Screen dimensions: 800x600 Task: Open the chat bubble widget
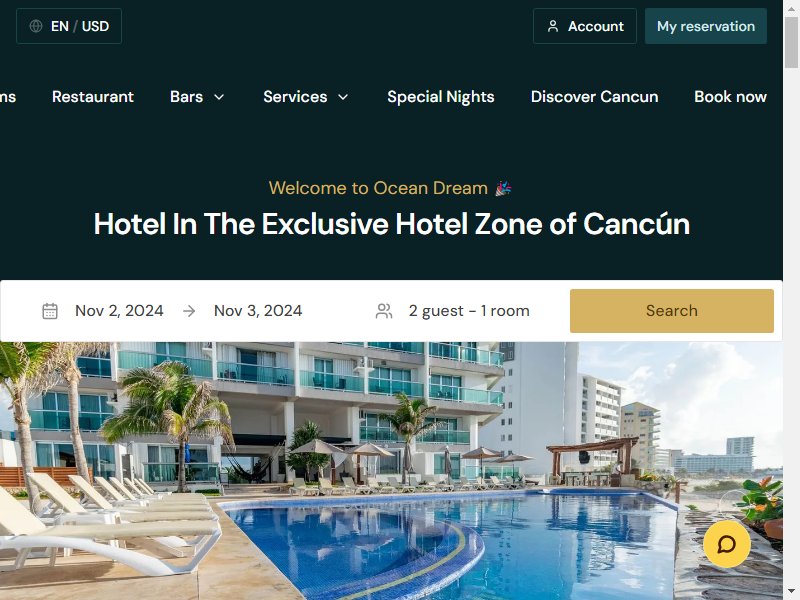pyautogui.click(x=727, y=544)
